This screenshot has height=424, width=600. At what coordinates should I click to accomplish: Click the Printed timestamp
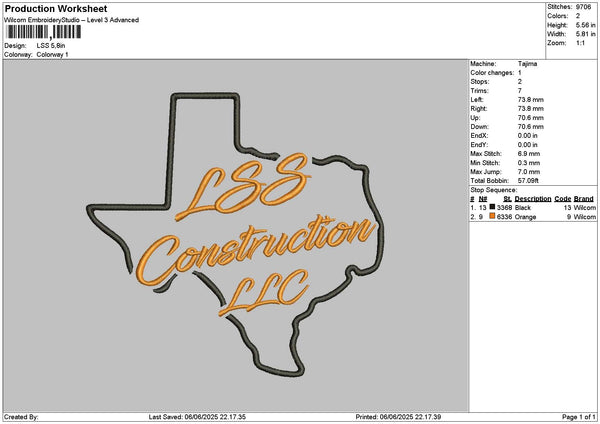click(x=398, y=417)
